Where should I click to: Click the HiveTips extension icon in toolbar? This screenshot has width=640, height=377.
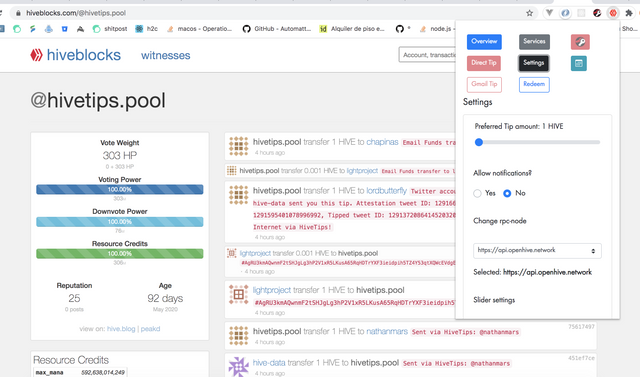613,13
